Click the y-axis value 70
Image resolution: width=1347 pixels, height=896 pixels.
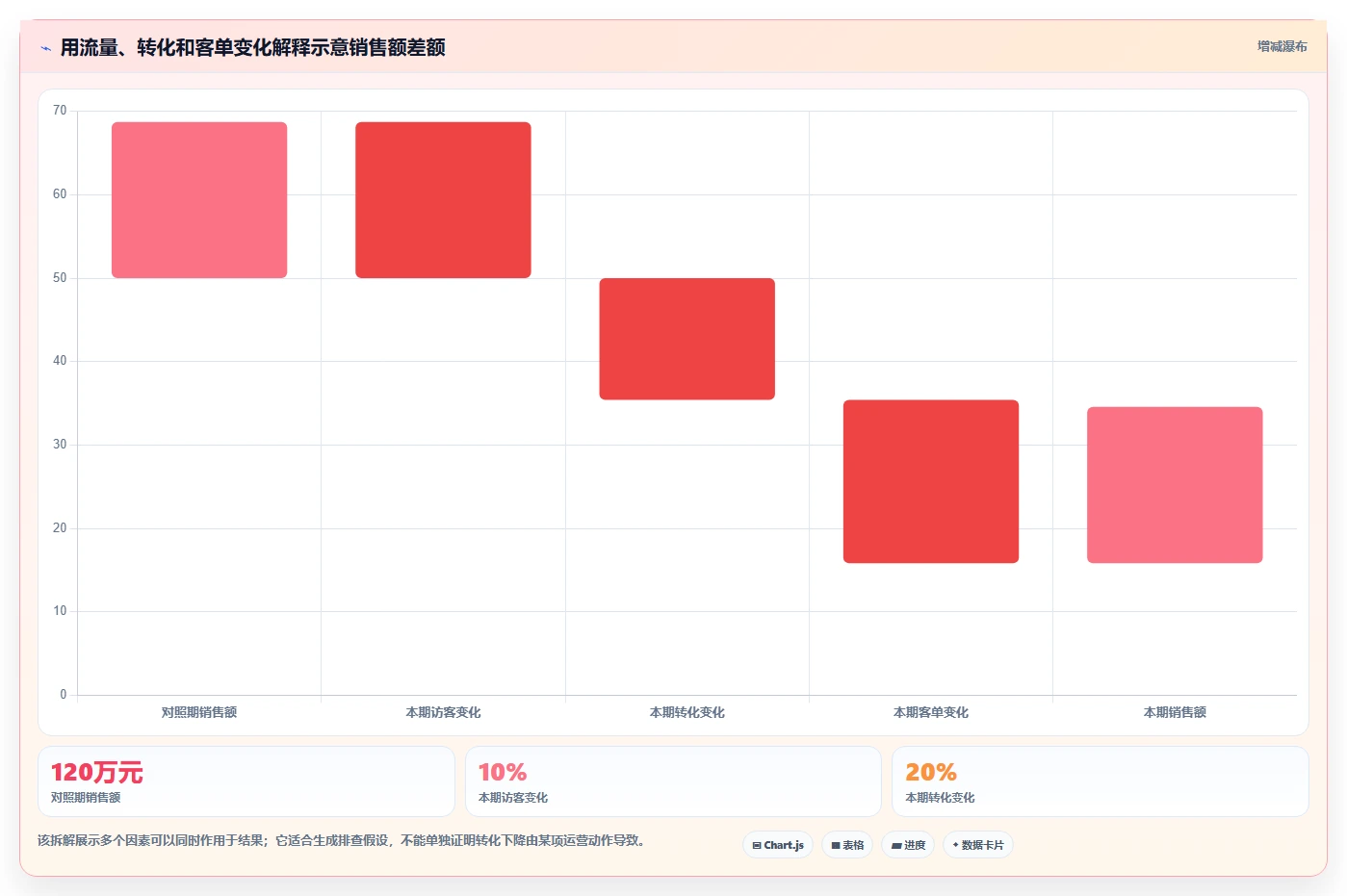(60, 111)
